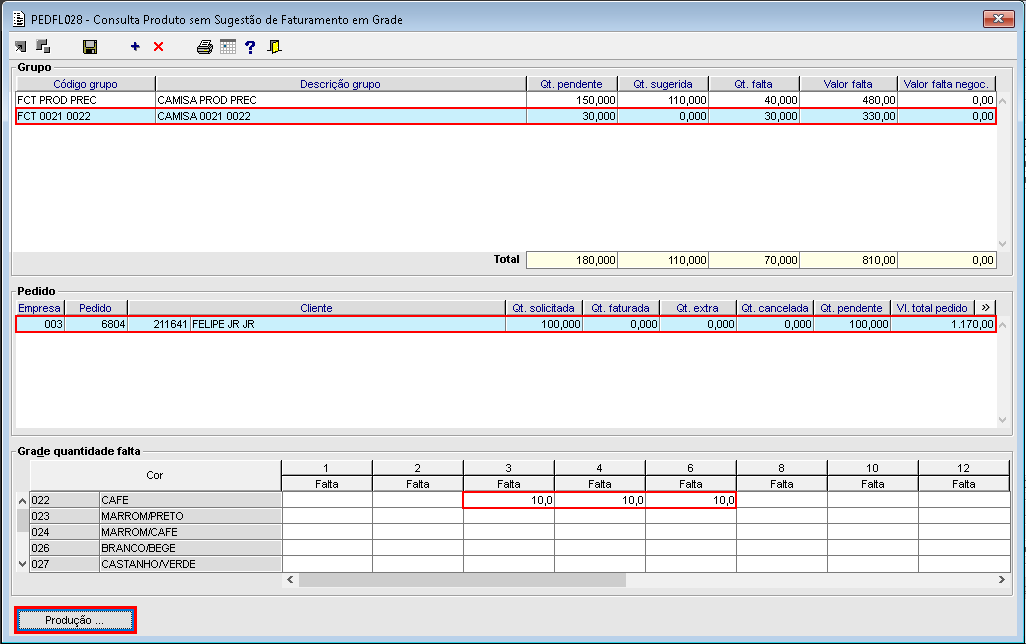Click the overlapping squares toolbar icon

tap(43, 46)
